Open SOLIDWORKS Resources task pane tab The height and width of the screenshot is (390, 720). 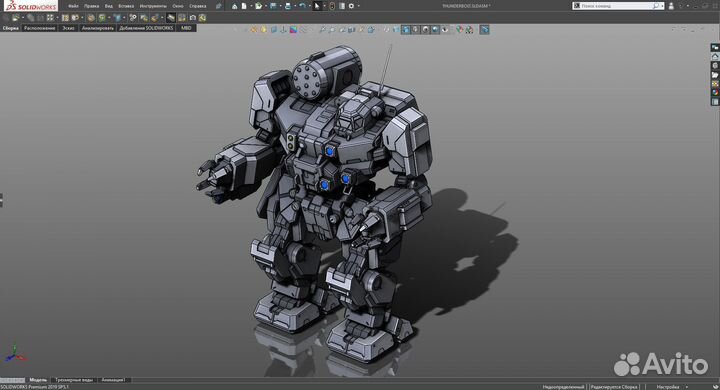(x=715, y=47)
